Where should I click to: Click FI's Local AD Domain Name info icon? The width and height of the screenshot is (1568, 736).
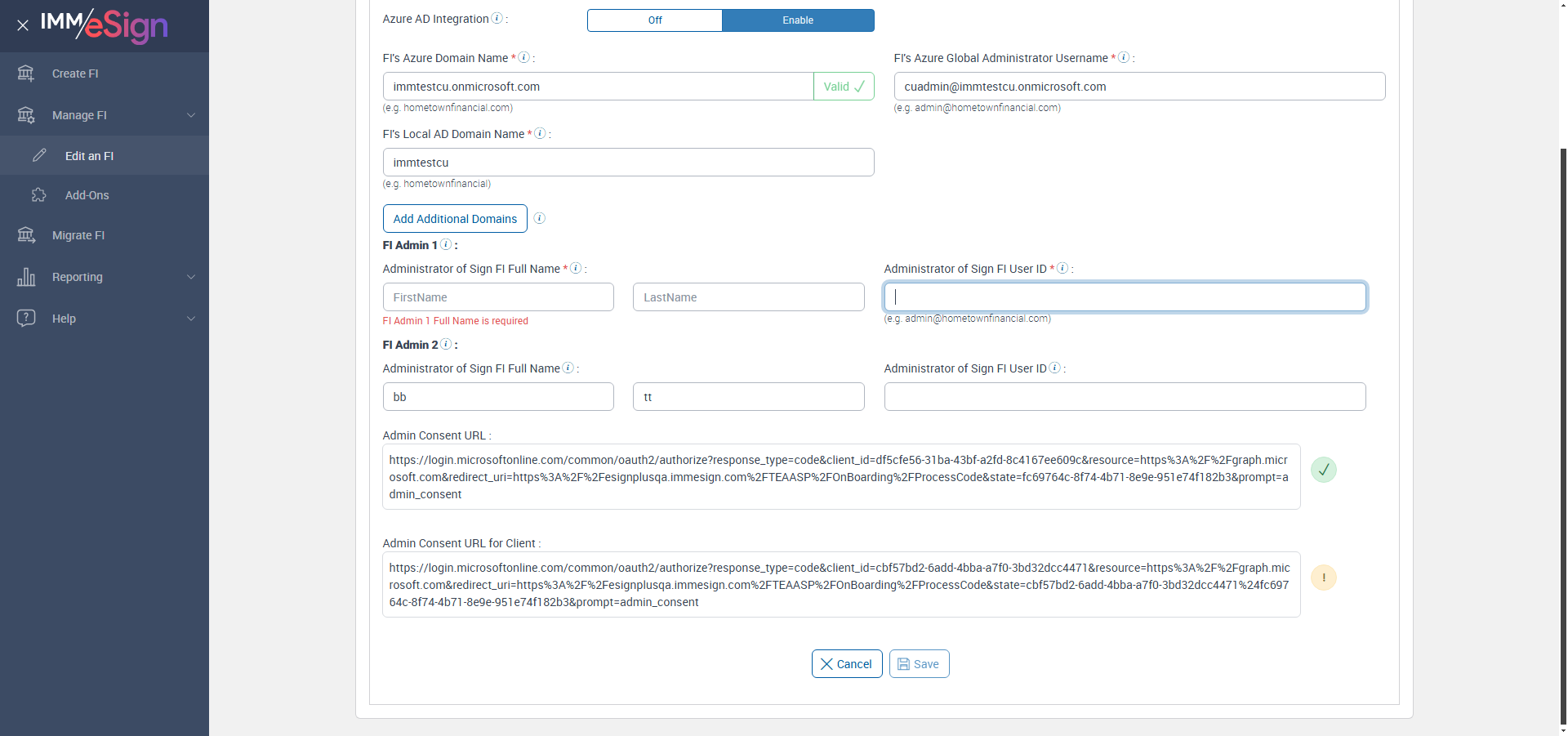tap(540, 133)
